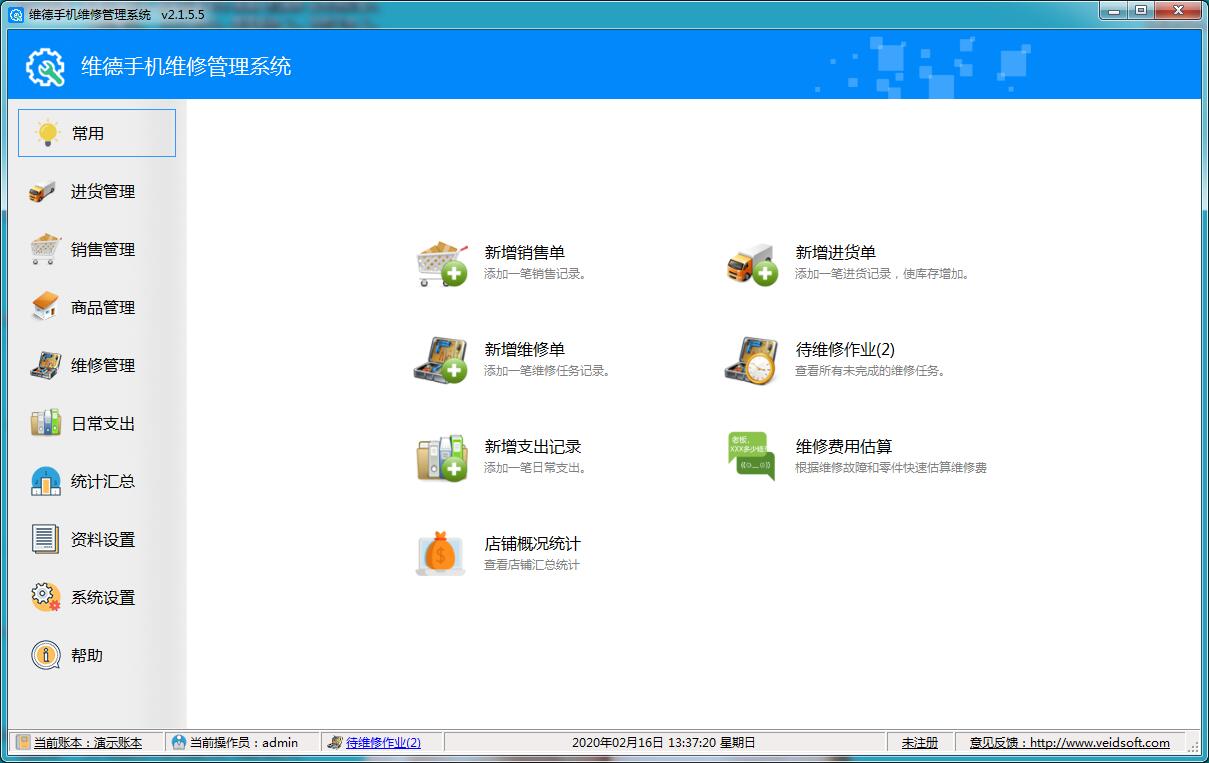The height and width of the screenshot is (763, 1209).
Task: Click the operator avatar icon in status bar
Action: point(179,742)
